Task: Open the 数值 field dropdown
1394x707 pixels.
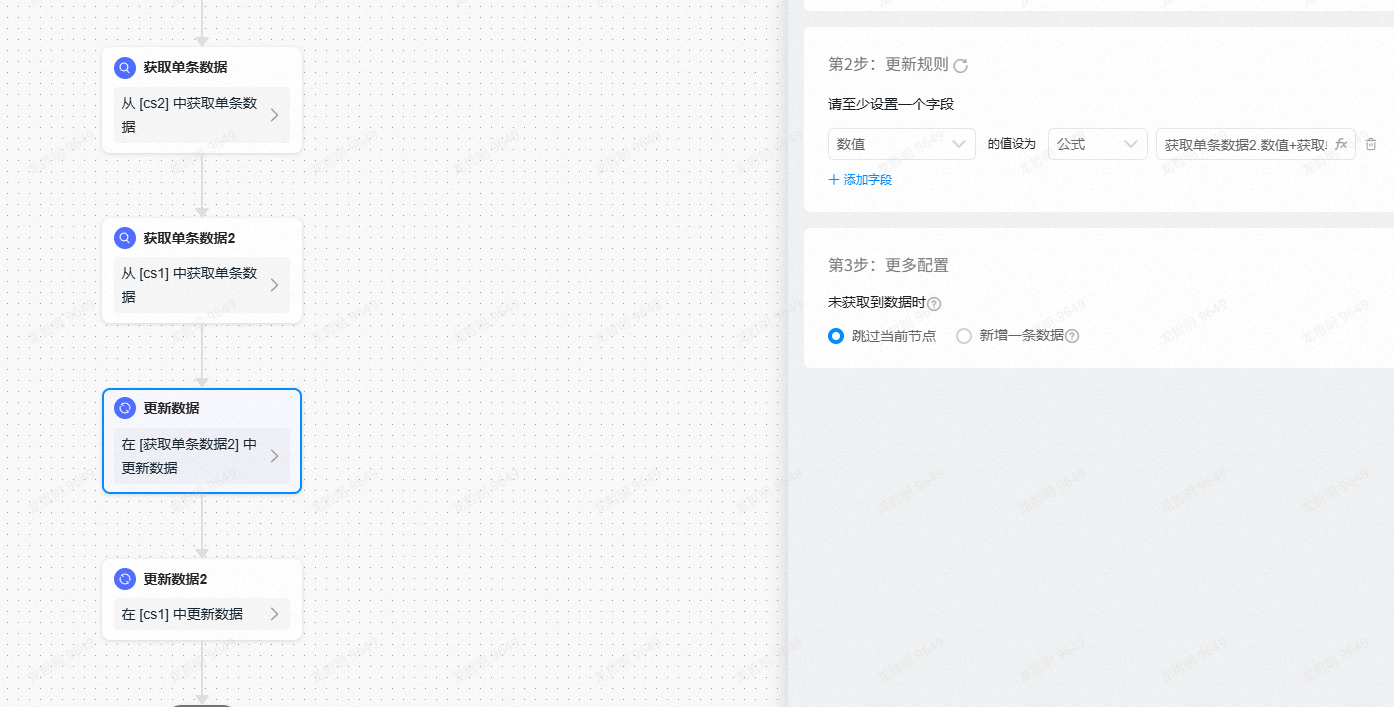Action: [x=902, y=144]
